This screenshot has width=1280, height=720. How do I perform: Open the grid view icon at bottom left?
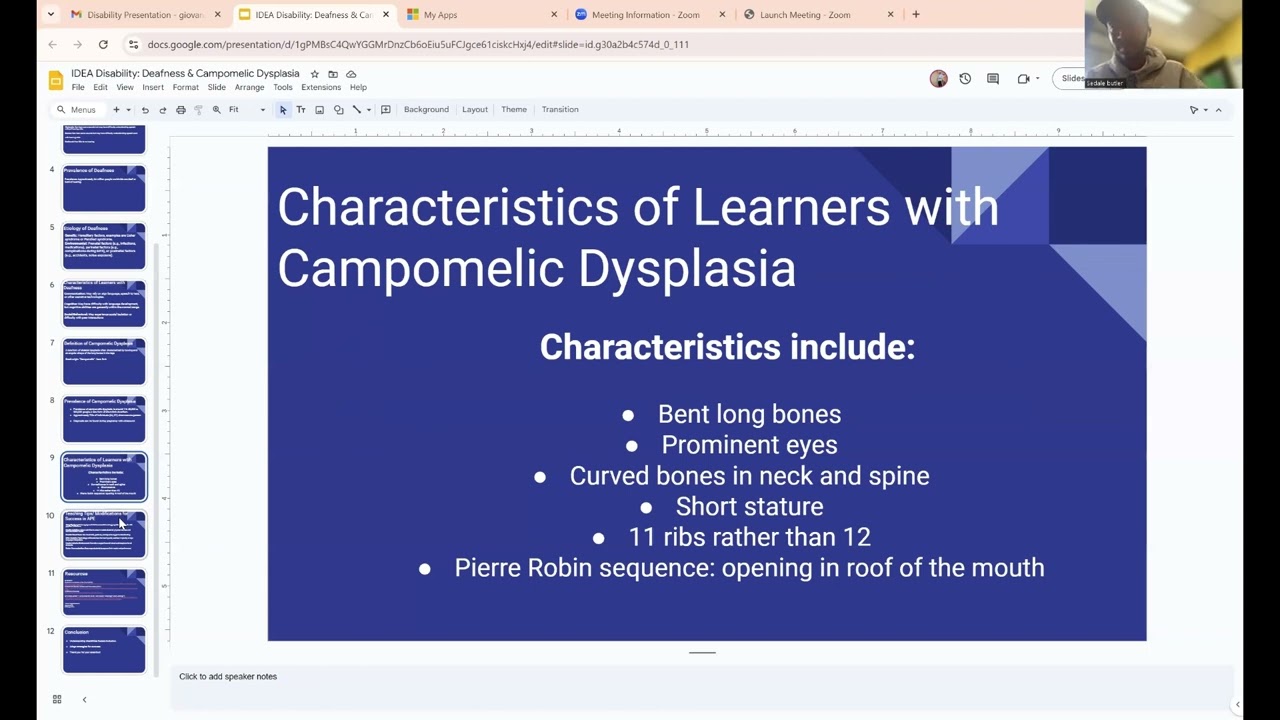pos(57,699)
